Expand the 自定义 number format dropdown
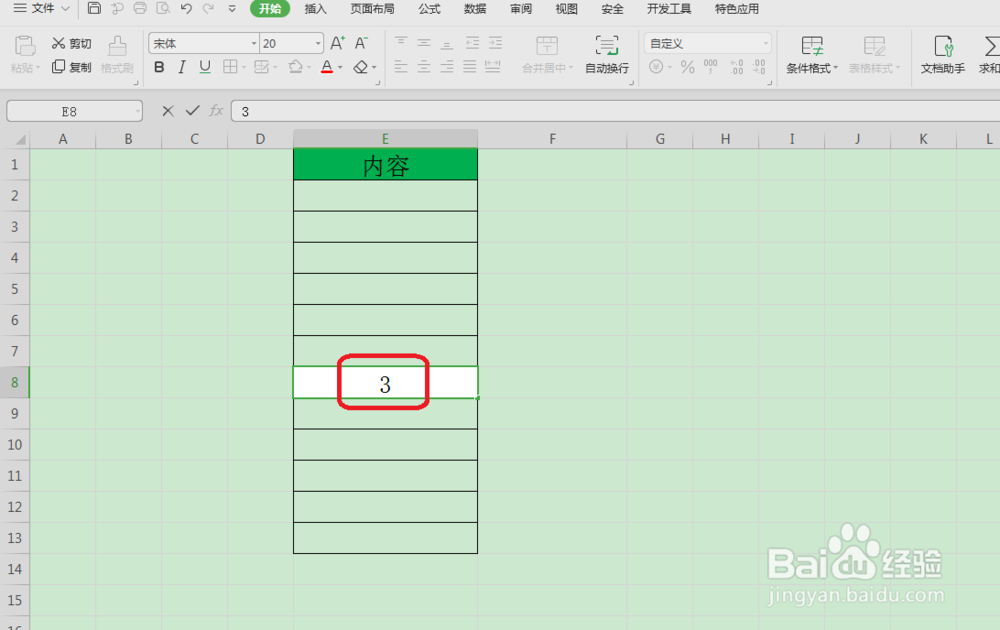The width and height of the screenshot is (1000, 630). (765, 43)
